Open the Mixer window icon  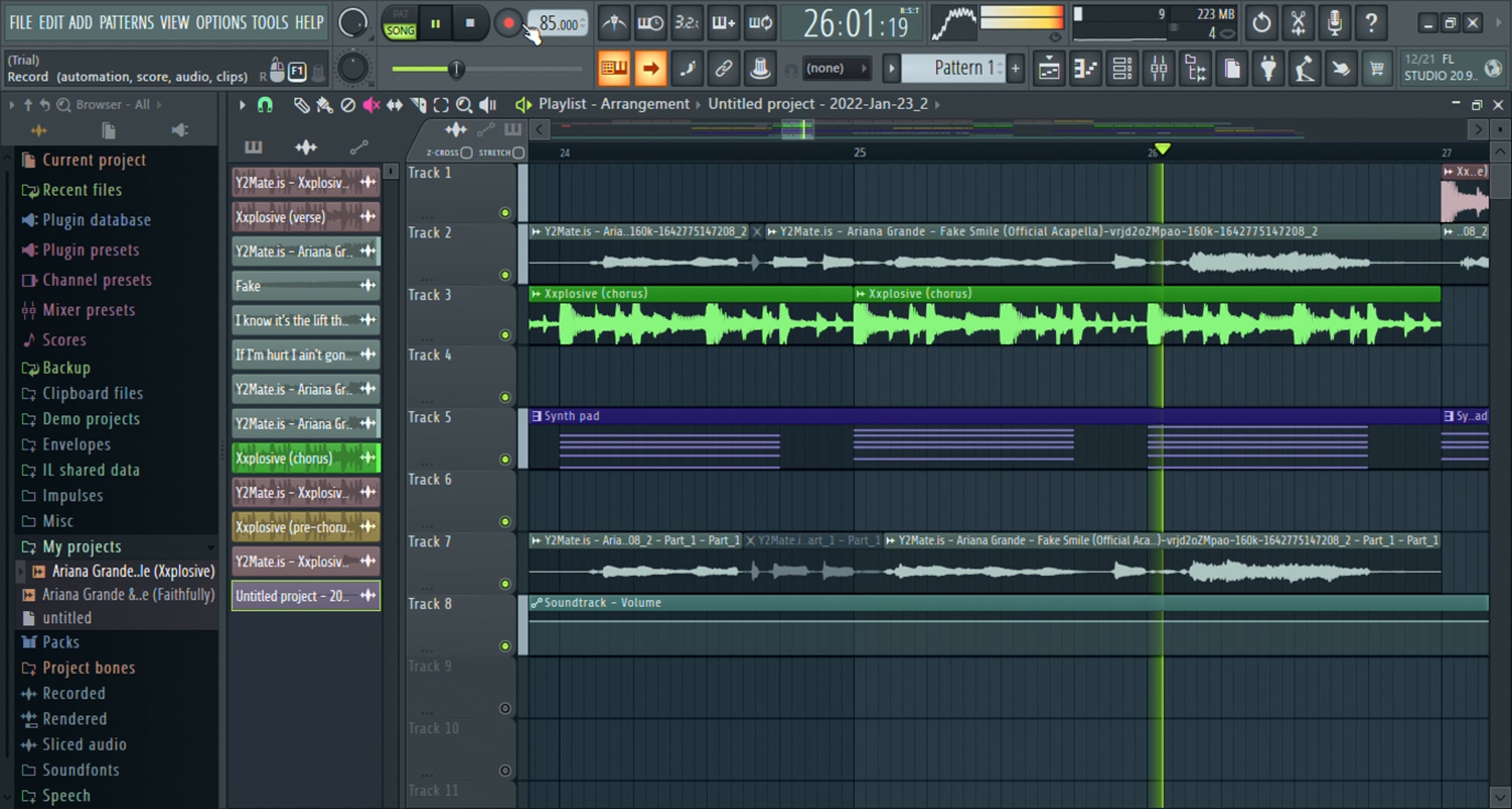(1159, 68)
